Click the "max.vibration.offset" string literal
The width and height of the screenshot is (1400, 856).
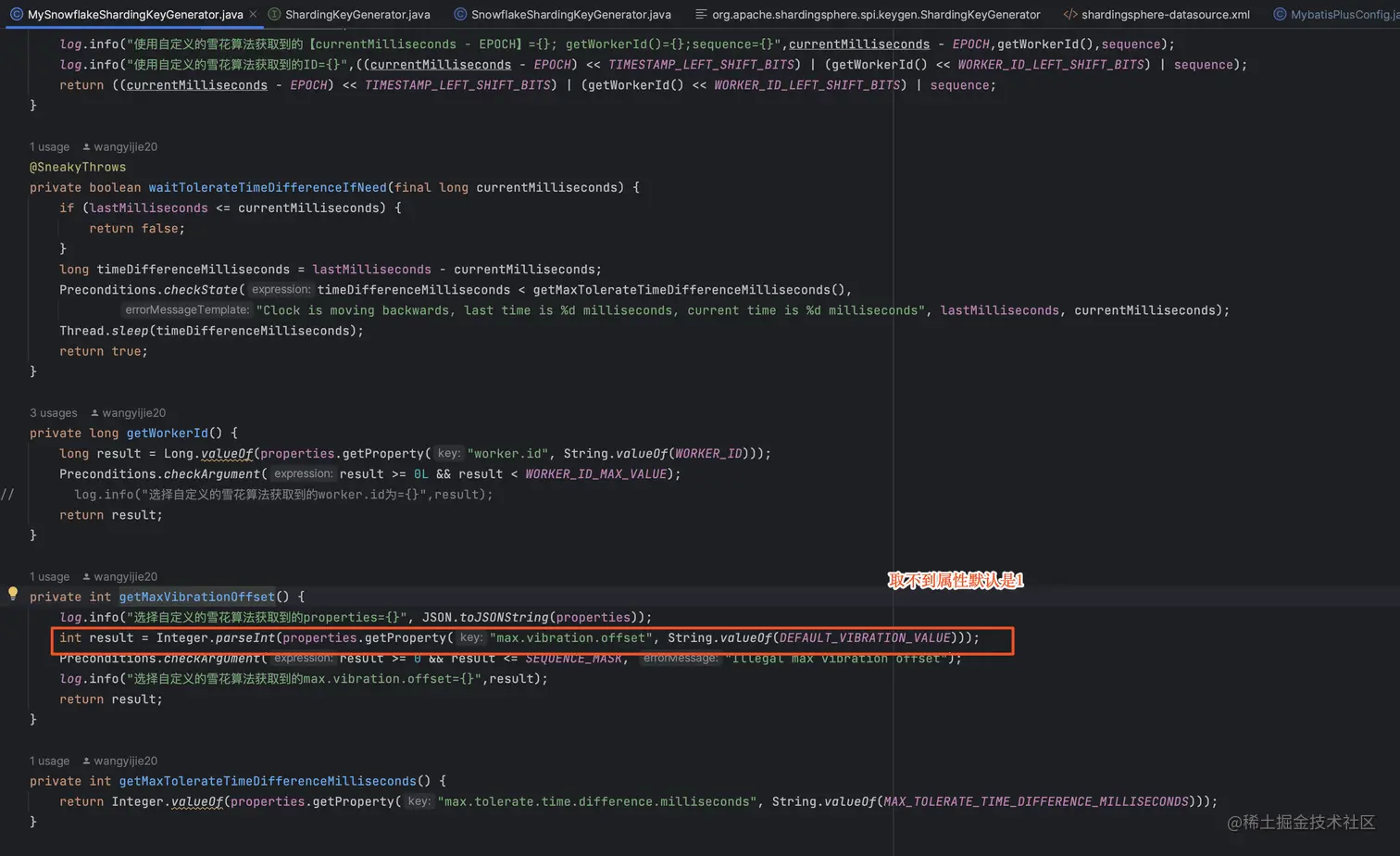click(571, 637)
